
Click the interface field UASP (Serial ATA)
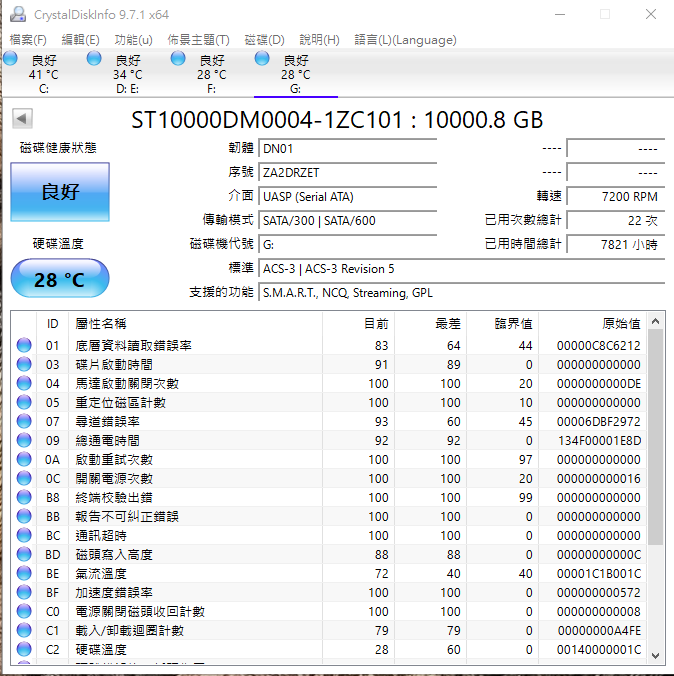pos(348,197)
